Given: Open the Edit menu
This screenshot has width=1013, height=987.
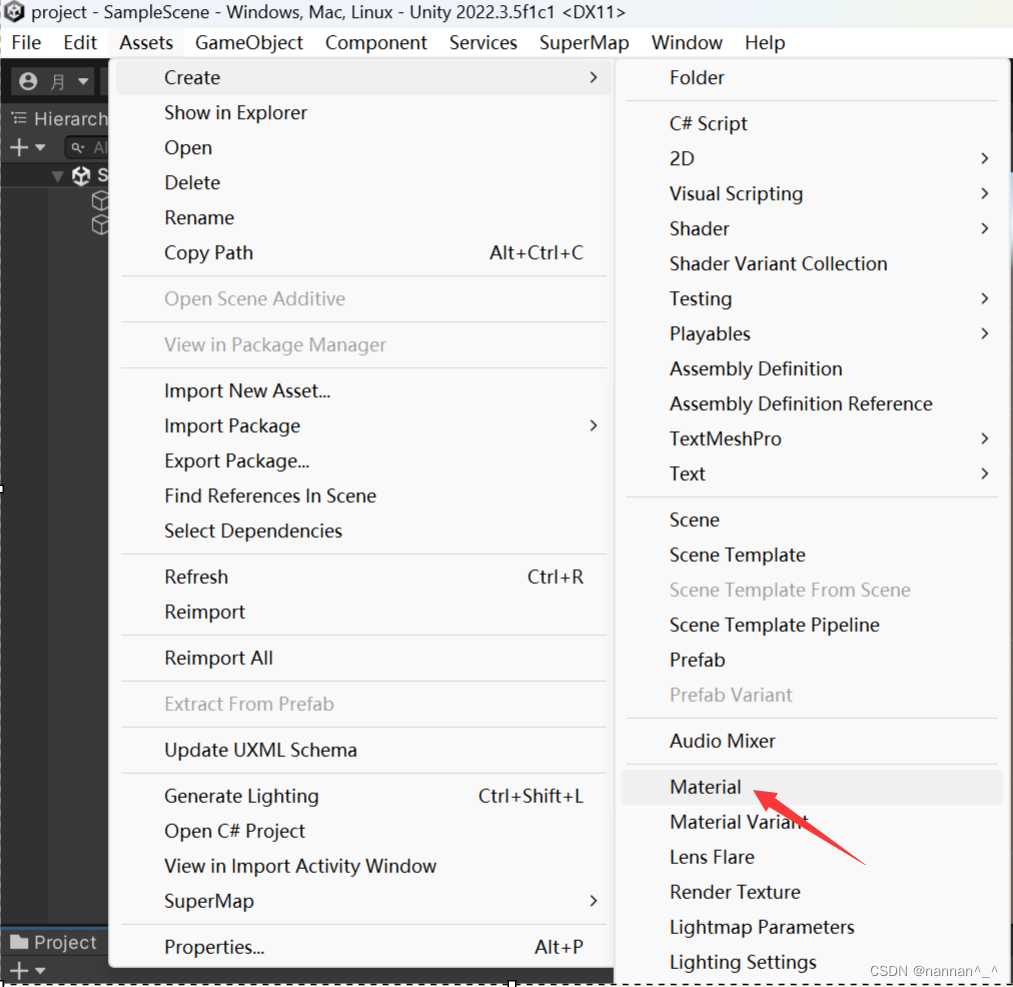Looking at the screenshot, I should (x=80, y=43).
